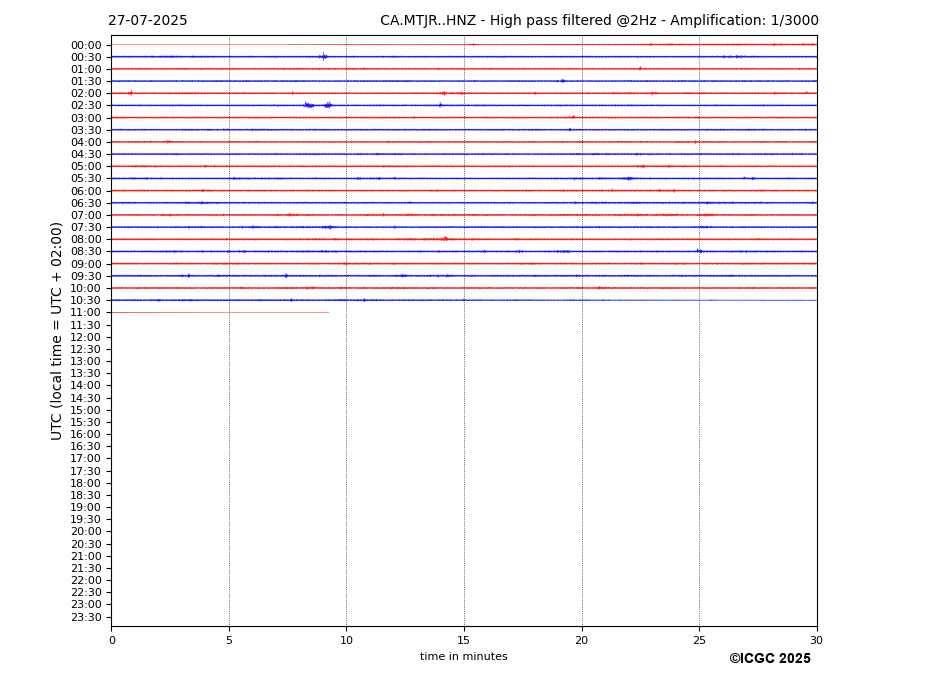Click the 20:00 time row label
This screenshot has height=696, width=927.
coord(86,532)
